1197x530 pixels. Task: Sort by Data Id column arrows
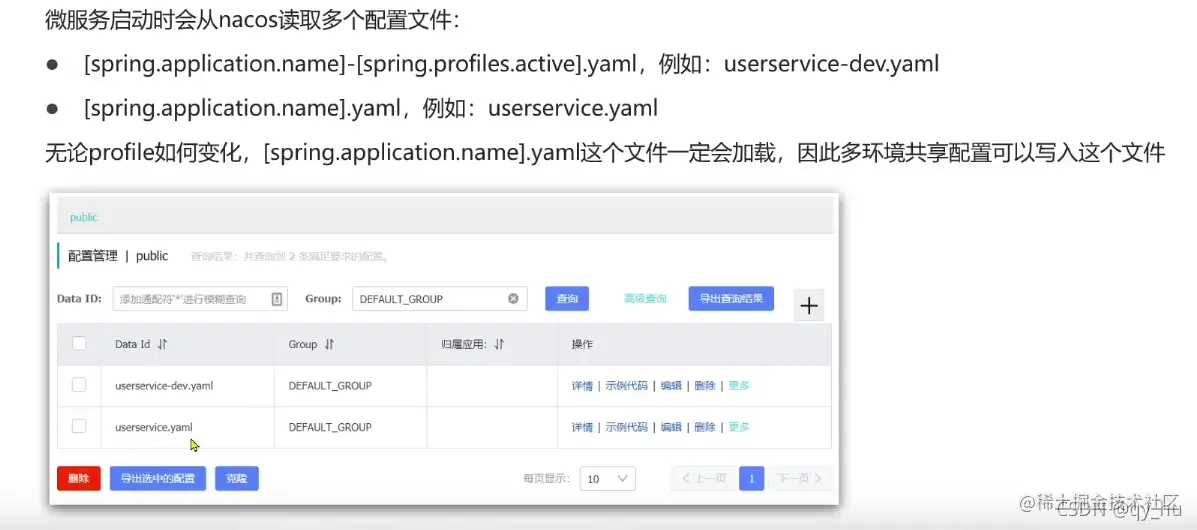pyautogui.click(x=162, y=344)
